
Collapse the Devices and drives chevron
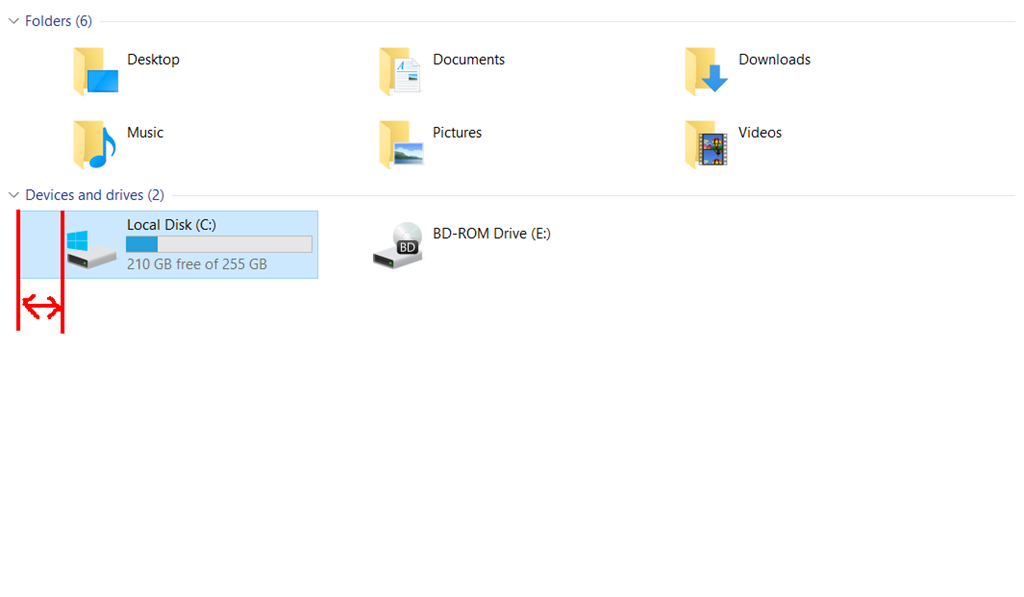coord(14,195)
